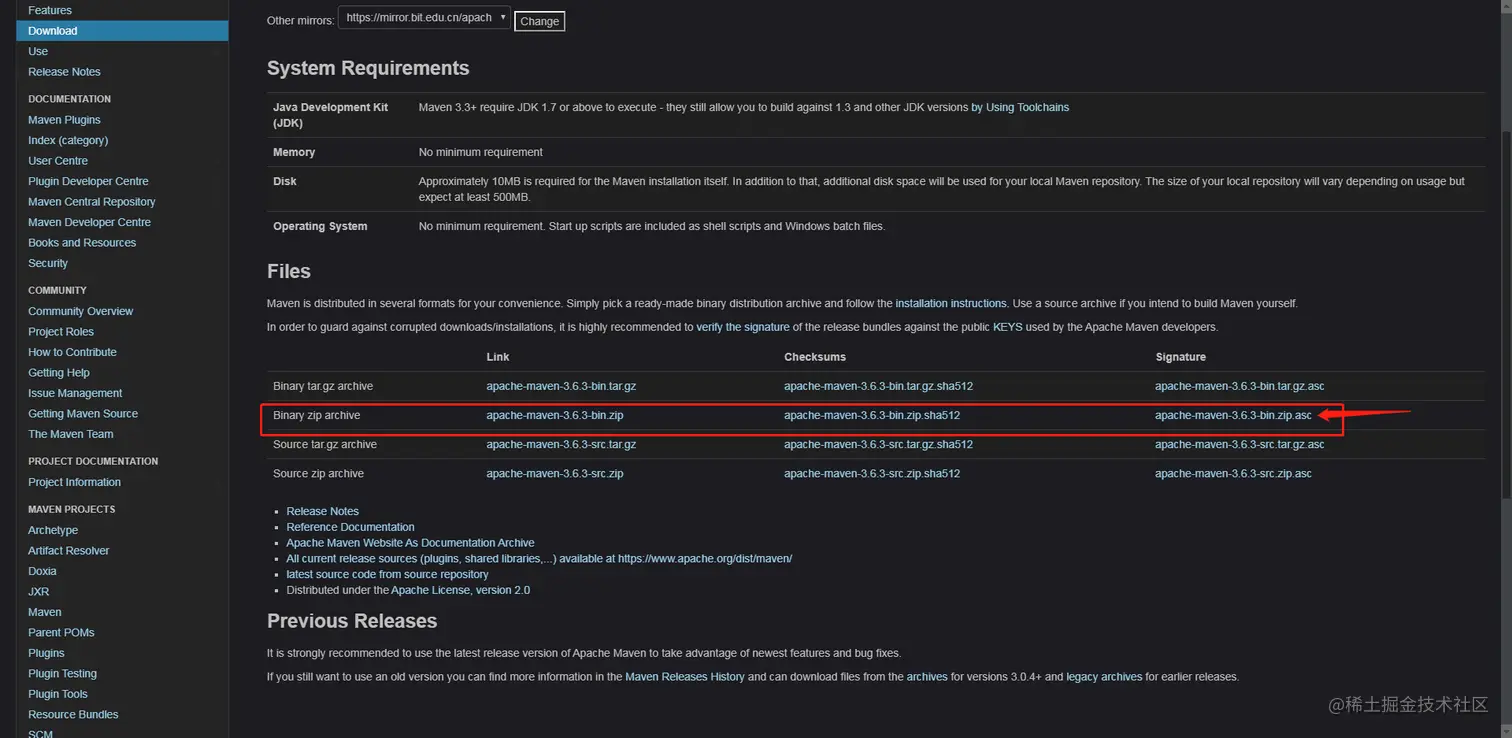Open All current release sources link

point(539,559)
